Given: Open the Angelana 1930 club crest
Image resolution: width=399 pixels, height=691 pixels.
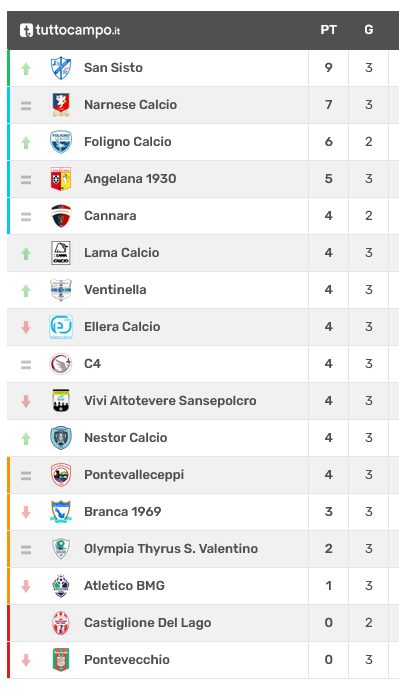Looking at the screenshot, I should pos(61,179).
